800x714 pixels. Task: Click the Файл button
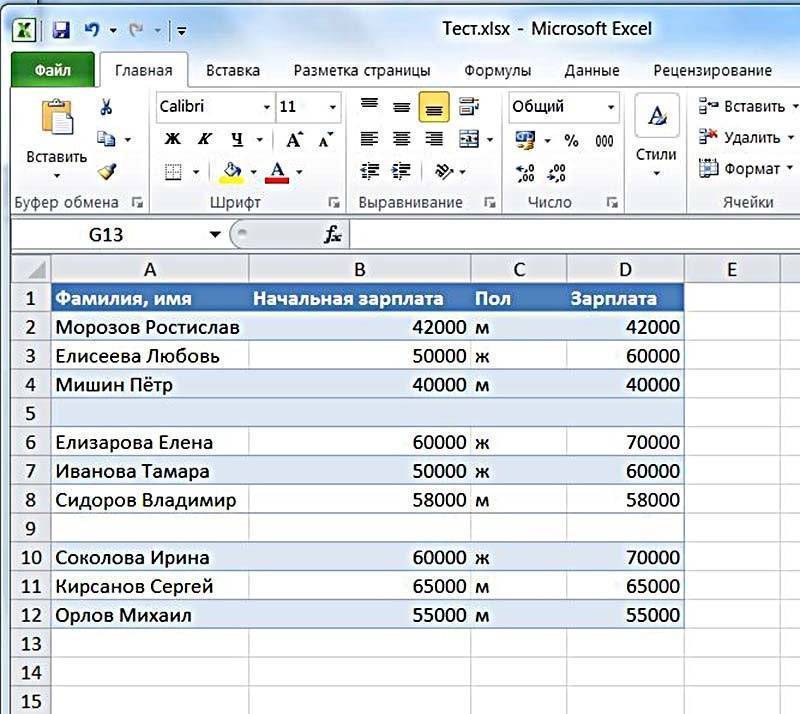click(x=52, y=71)
